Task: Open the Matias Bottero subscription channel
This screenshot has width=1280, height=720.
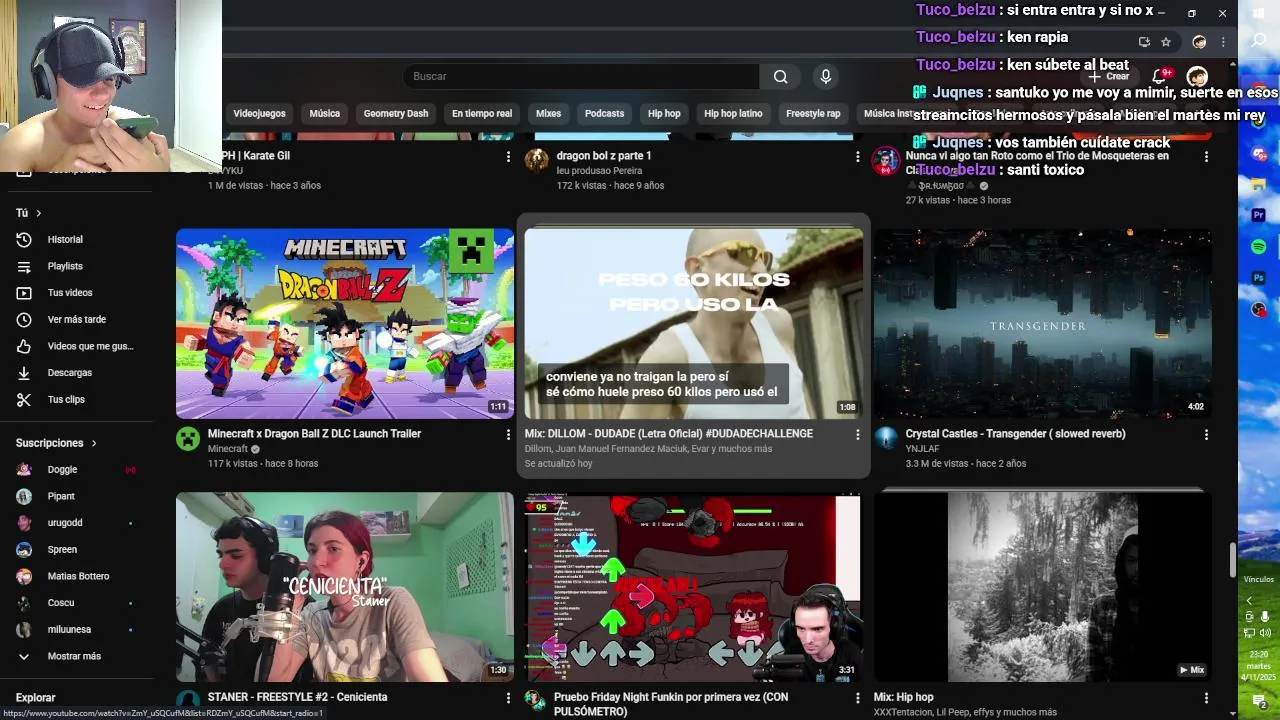Action: 78,576
